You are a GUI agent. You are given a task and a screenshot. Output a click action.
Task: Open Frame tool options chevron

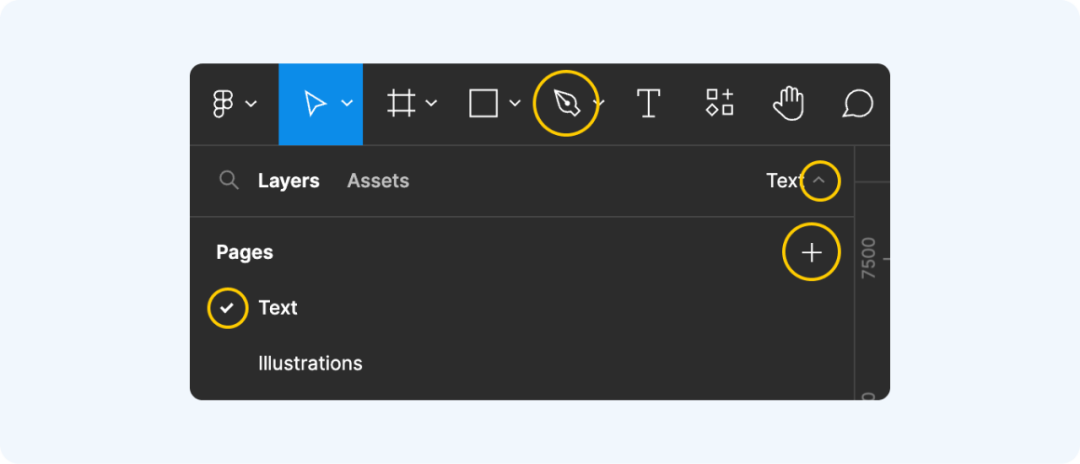tap(431, 103)
